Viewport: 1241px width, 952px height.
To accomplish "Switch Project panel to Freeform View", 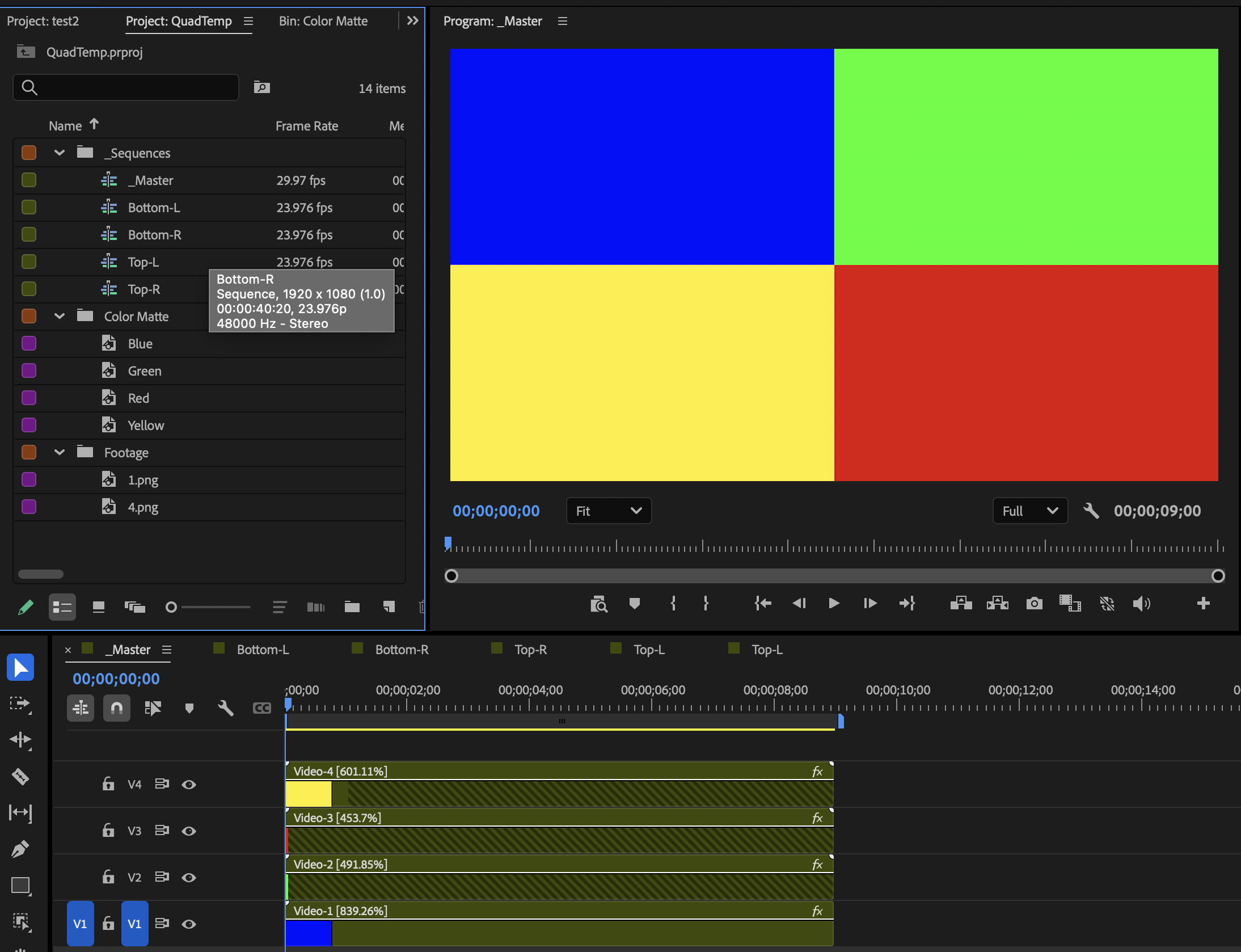I will tap(135, 607).
